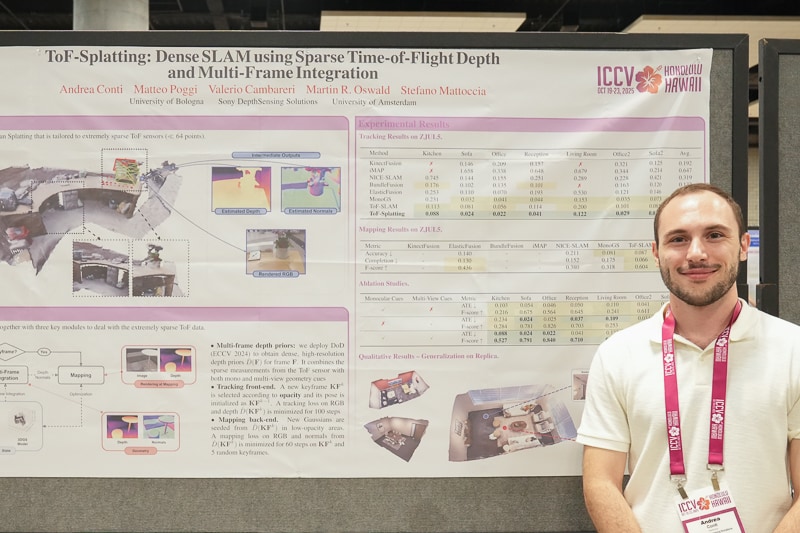Screen dimensions: 800x533
Task: Click the hibiscus flower in ICCV logo
Action: pos(649,79)
